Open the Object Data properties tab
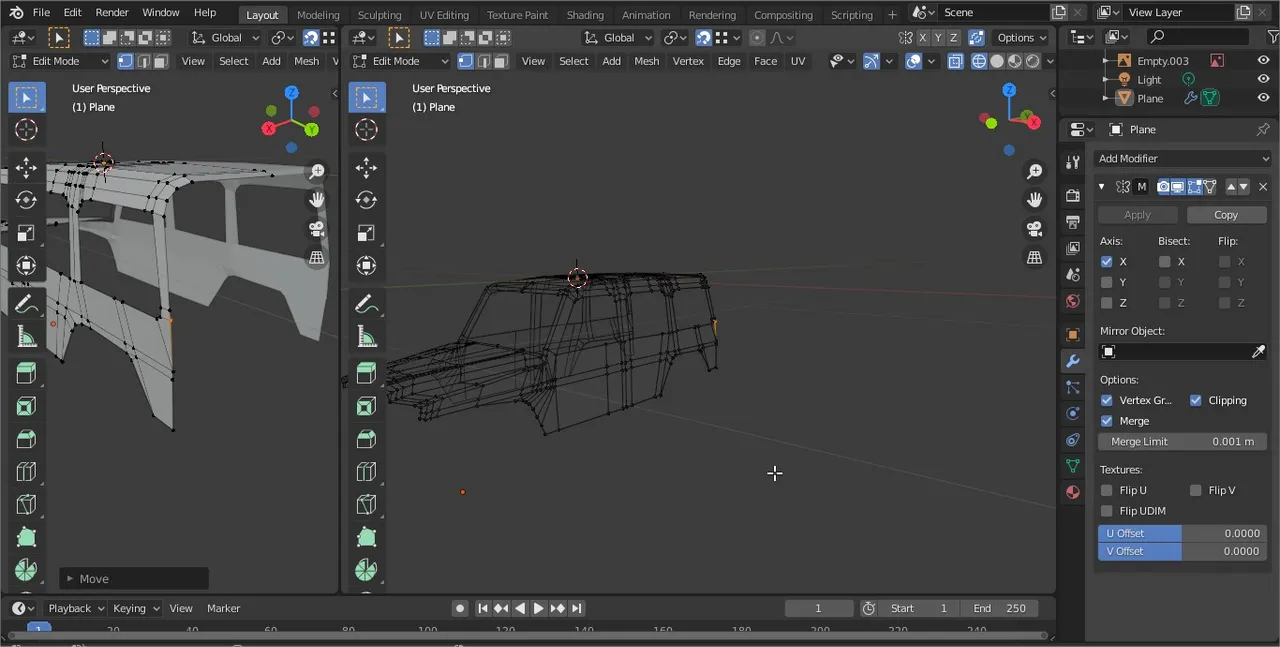 click(x=1073, y=466)
